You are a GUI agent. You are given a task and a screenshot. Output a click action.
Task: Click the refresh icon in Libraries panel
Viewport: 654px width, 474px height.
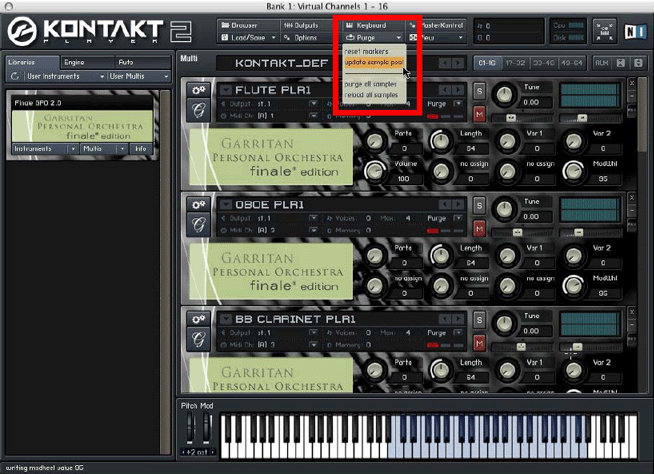coord(15,76)
